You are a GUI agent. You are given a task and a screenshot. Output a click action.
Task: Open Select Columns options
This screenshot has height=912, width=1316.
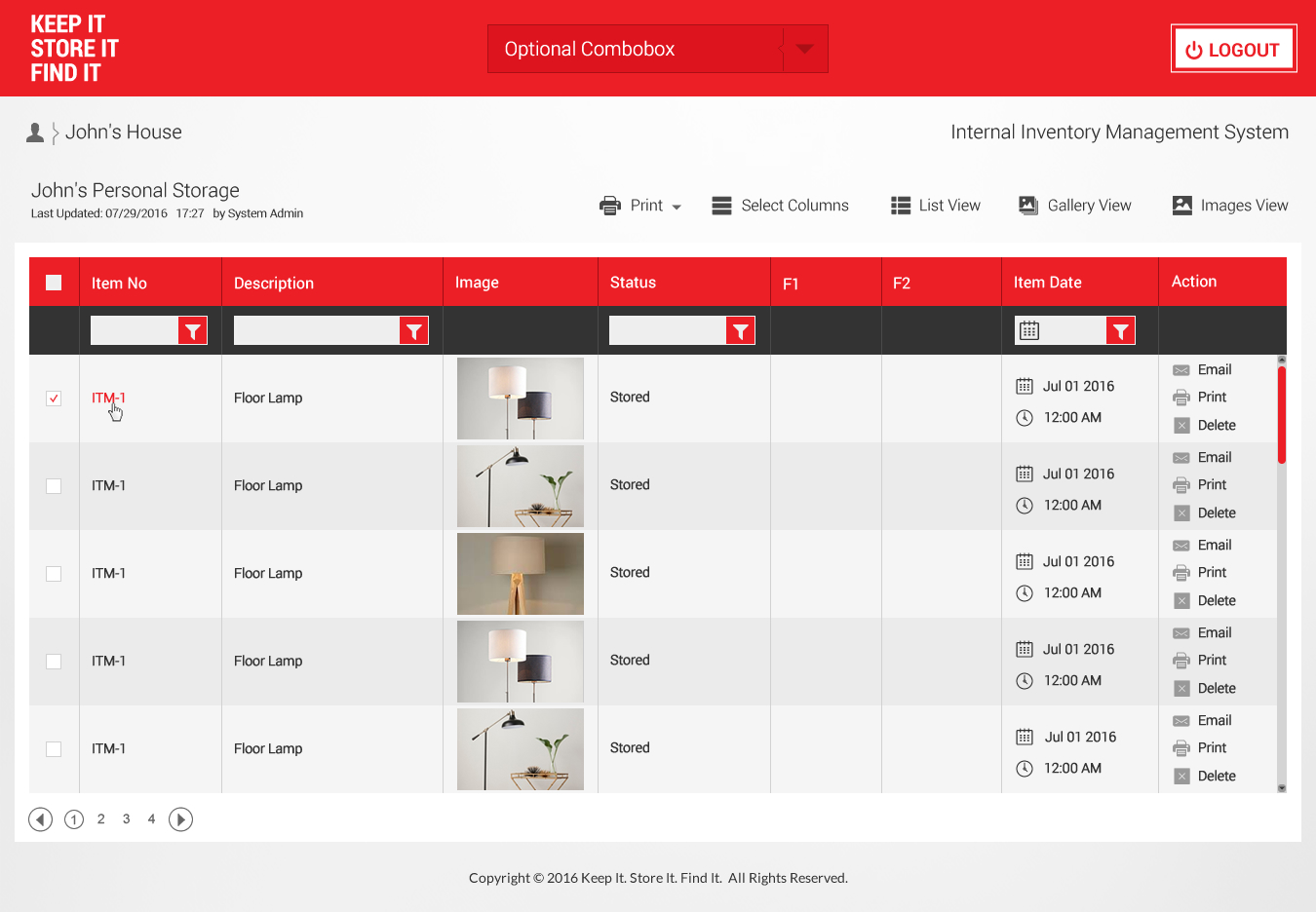tap(780, 206)
